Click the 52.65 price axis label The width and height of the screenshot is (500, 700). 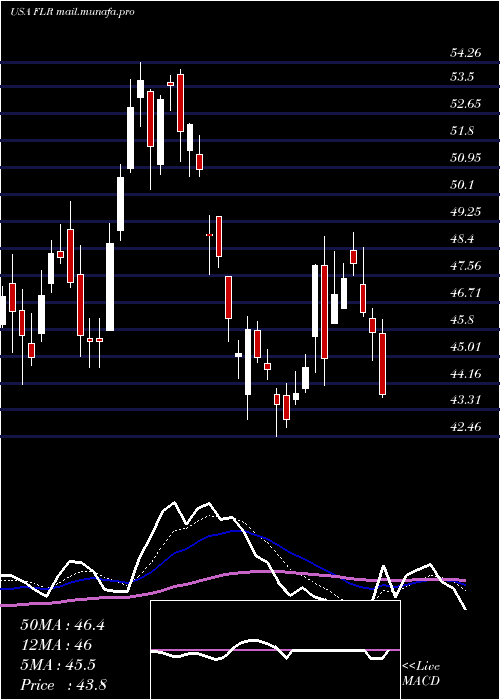coord(466,104)
